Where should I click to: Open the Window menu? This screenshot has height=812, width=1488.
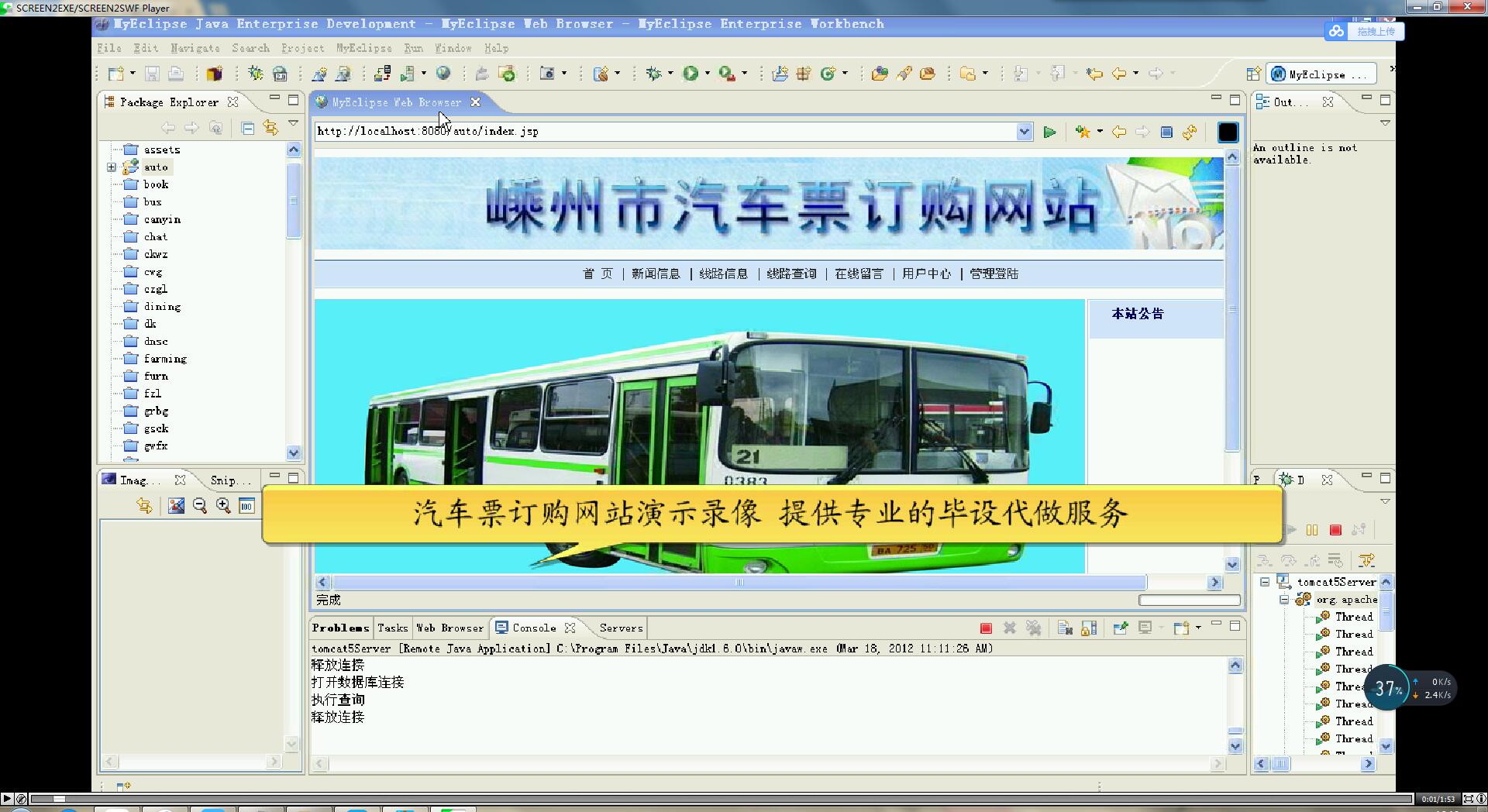[x=453, y=48]
